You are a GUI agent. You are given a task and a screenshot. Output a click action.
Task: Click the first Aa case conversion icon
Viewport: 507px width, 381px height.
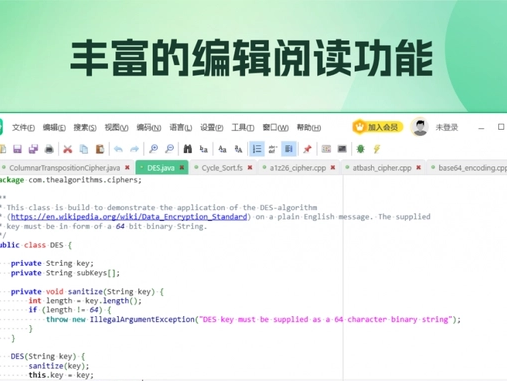pos(222,149)
